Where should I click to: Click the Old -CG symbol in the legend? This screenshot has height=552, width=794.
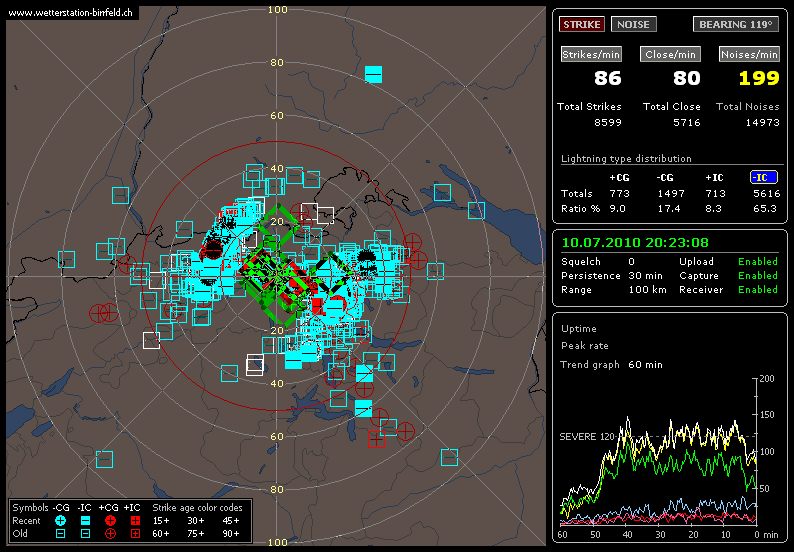[60, 534]
